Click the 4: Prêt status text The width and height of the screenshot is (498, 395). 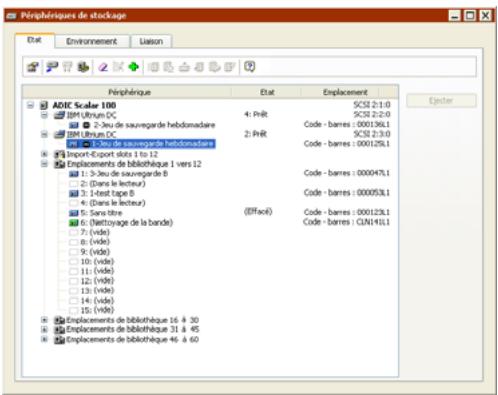256,115
